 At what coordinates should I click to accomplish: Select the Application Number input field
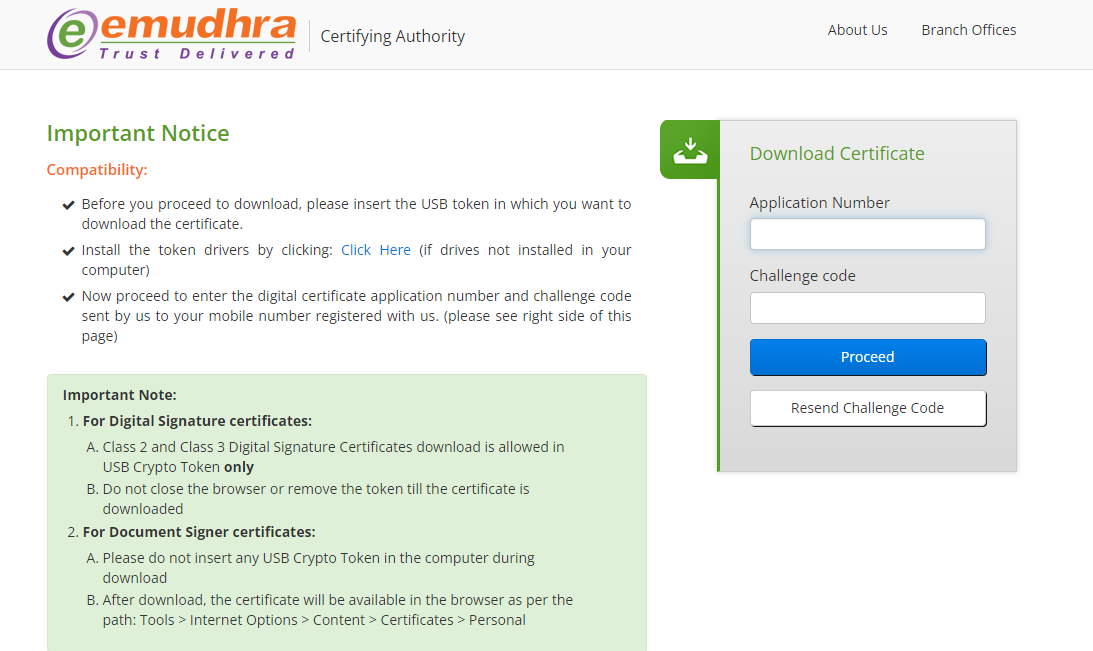(867, 234)
